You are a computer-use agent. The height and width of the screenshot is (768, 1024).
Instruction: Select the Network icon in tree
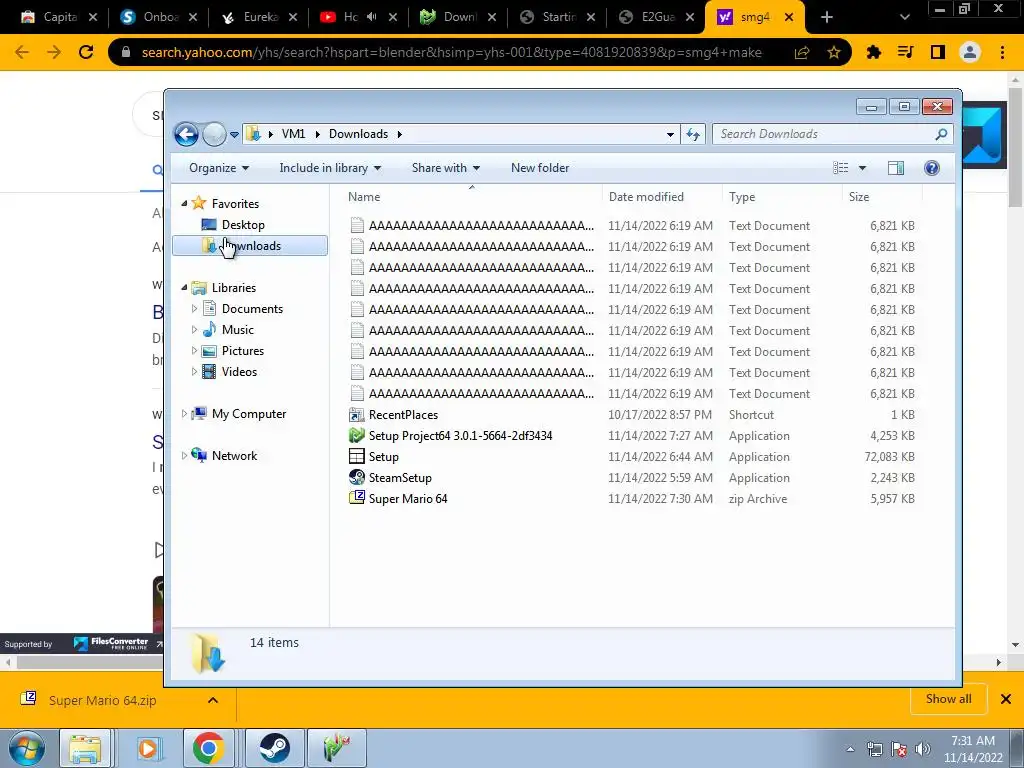[x=199, y=455]
